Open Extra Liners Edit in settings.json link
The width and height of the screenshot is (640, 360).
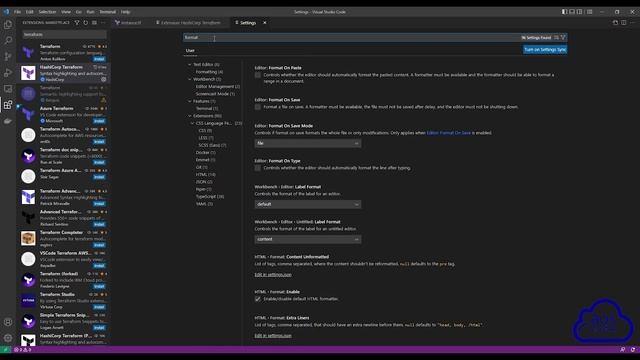click(273, 336)
